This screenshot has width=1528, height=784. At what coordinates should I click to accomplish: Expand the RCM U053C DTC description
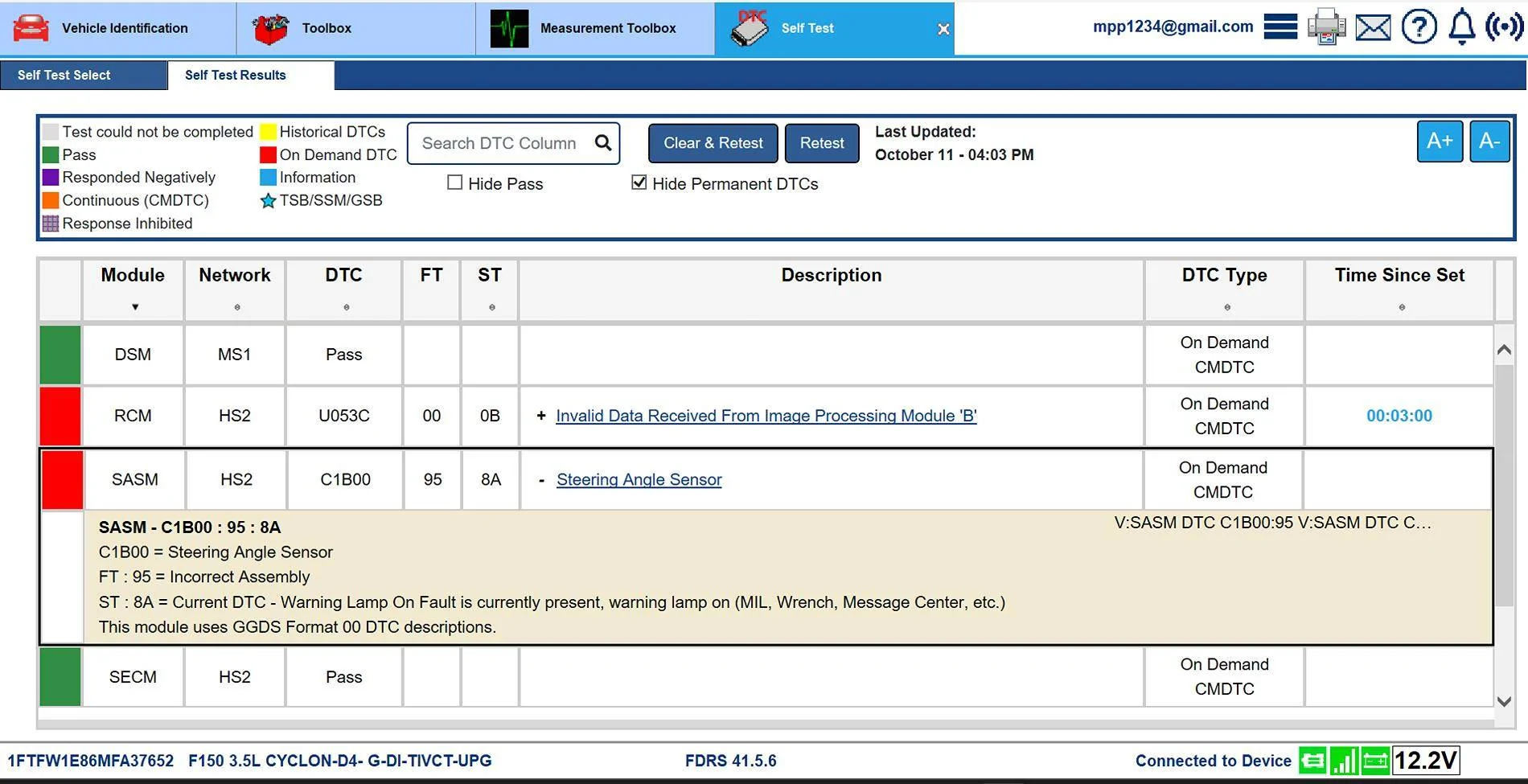tap(540, 416)
